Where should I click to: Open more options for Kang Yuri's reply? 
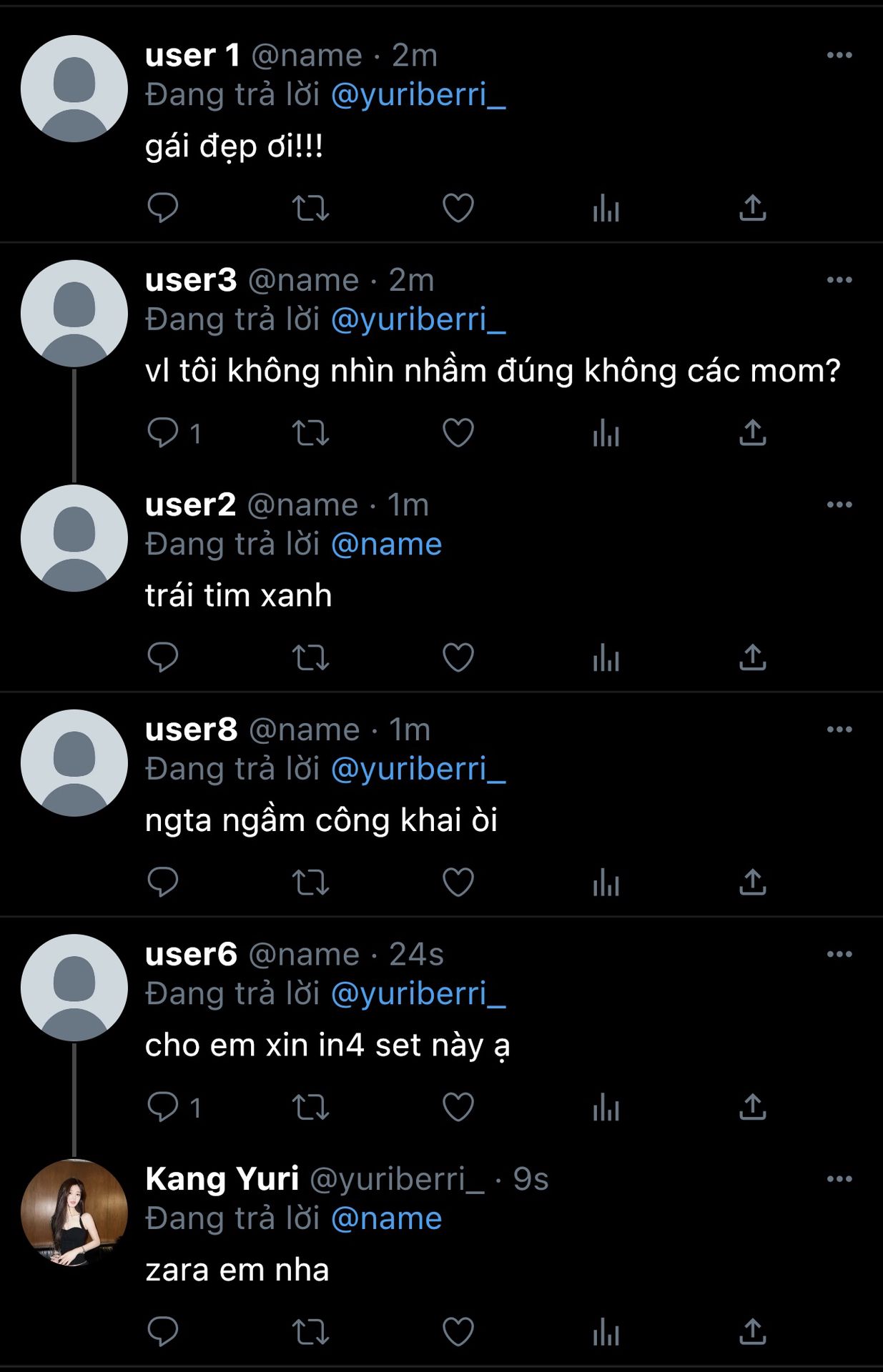tap(839, 1179)
